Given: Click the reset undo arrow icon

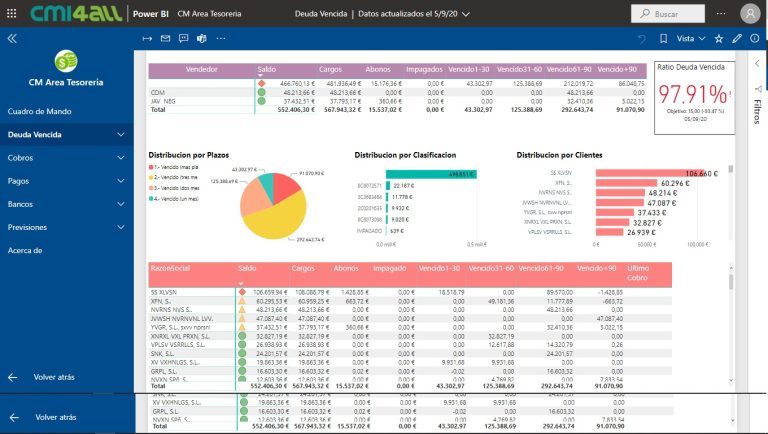Looking at the screenshot, I should (642, 38).
